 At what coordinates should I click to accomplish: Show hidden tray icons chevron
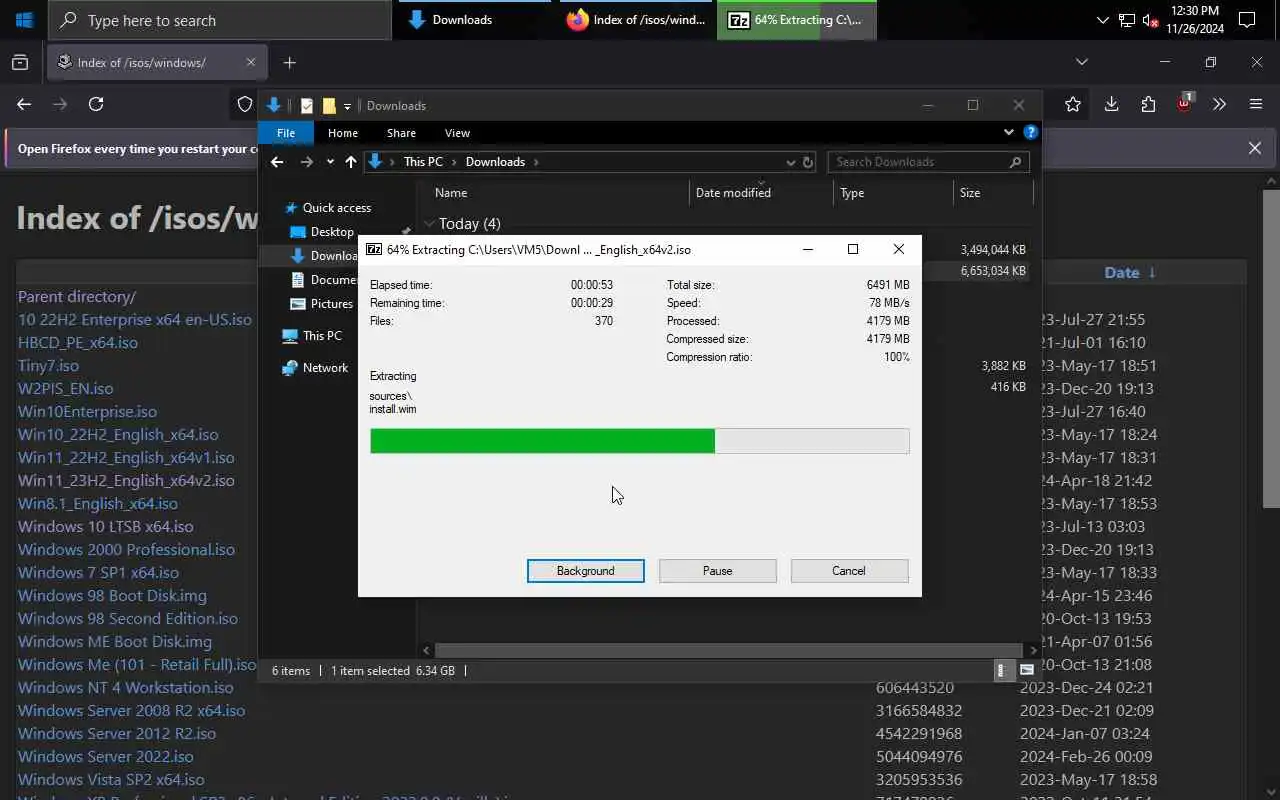click(x=1102, y=20)
